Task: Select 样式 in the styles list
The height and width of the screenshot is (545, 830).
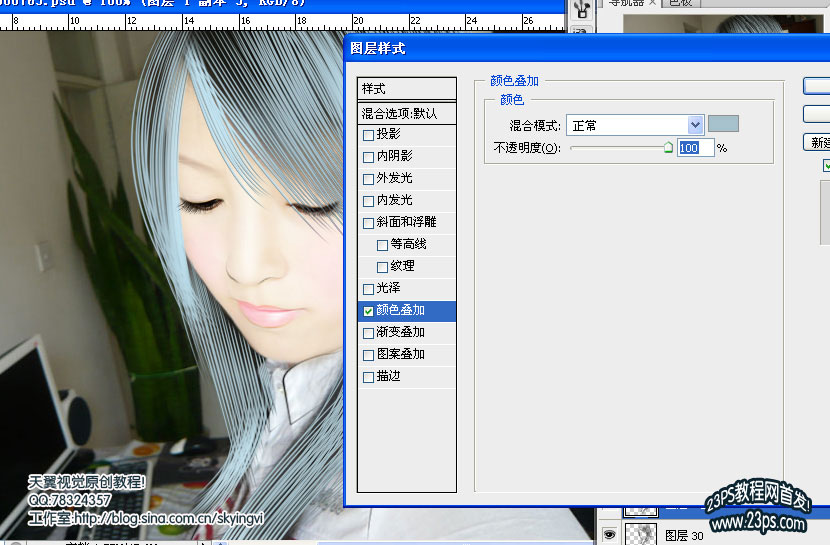Action: [x=407, y=89]
